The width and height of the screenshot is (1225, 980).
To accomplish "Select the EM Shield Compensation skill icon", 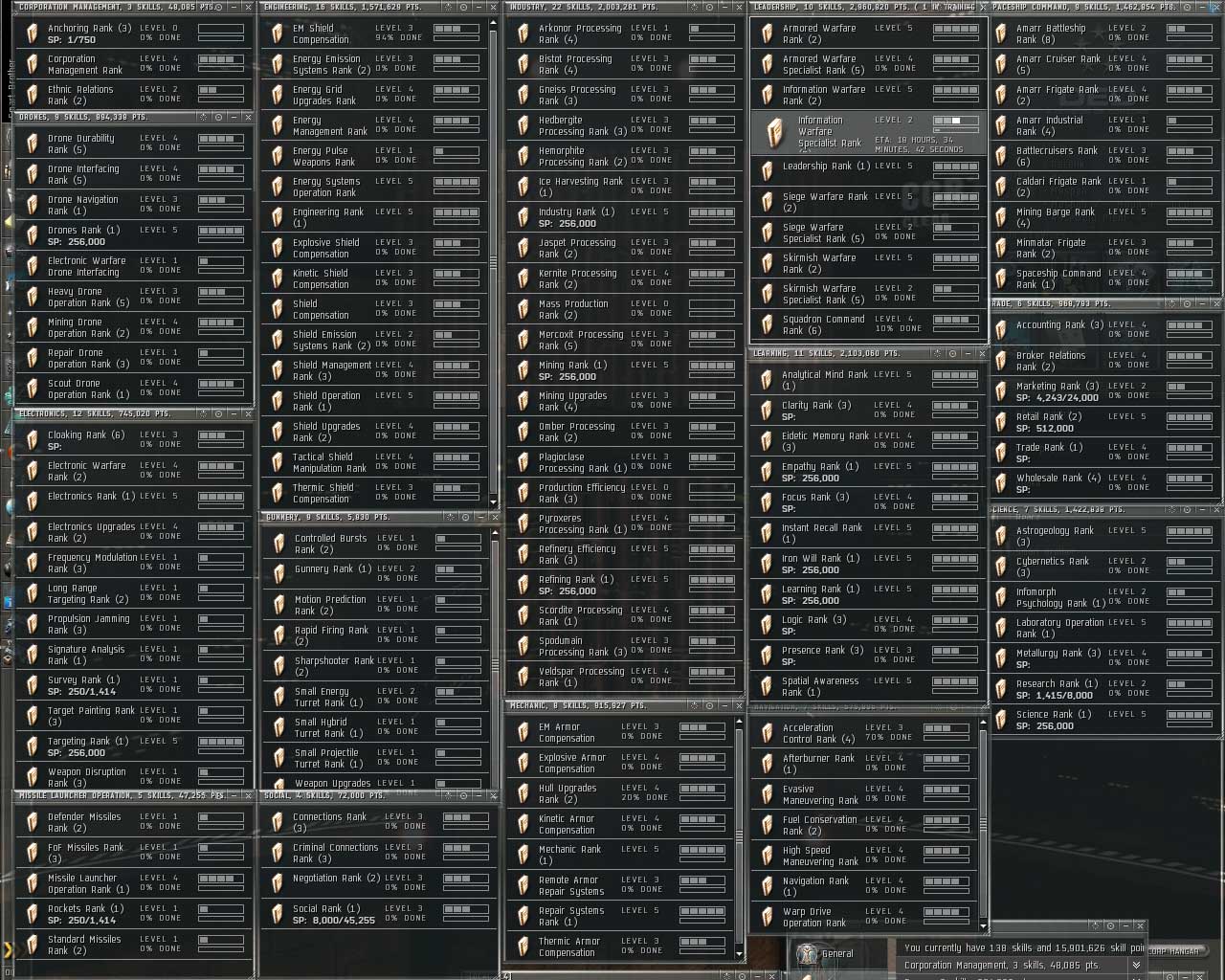I will (277, 34).
